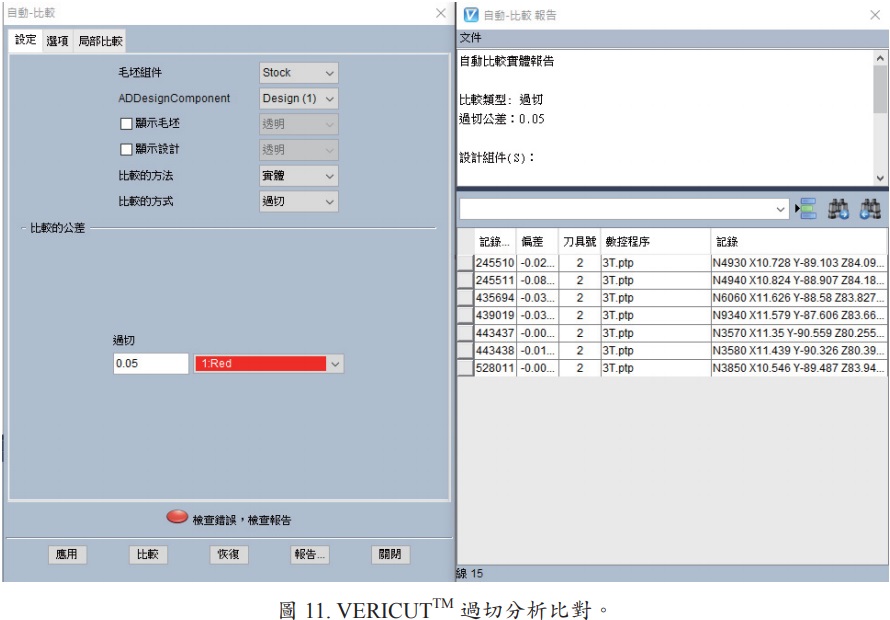Click the N9340 X11.579 record text

tap(798, 316)
